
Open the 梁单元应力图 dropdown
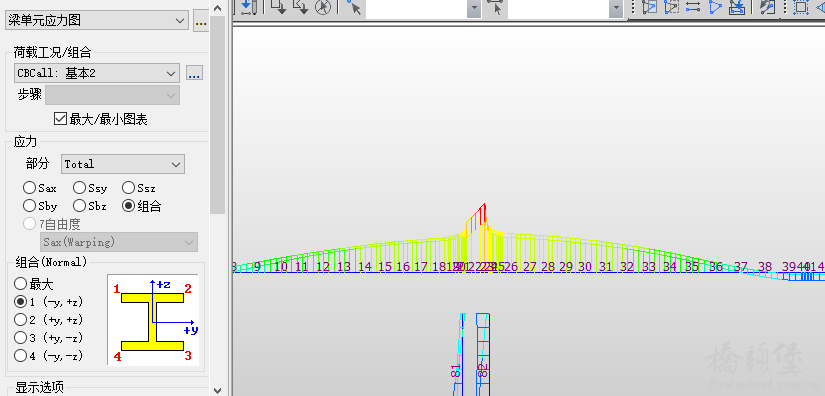96,21
